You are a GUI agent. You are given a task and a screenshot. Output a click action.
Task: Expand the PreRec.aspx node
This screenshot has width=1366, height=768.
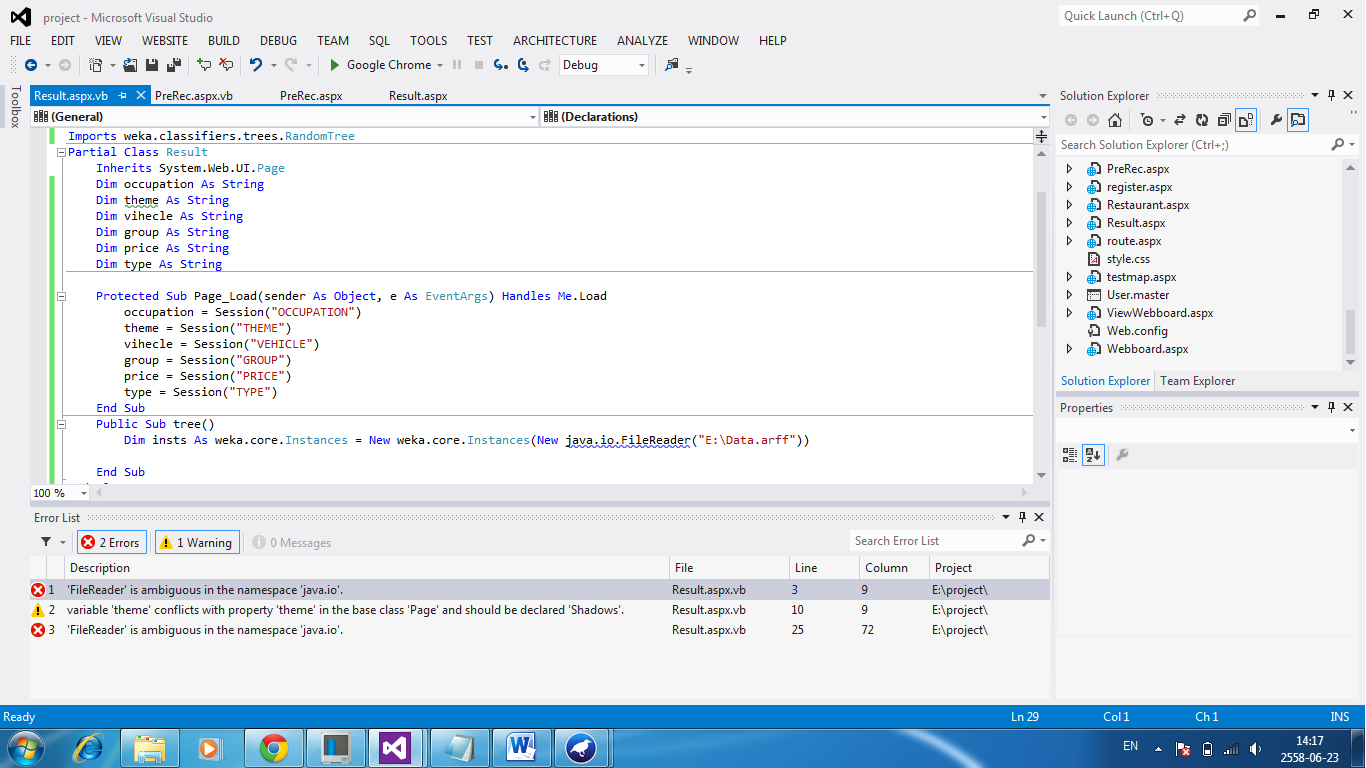pos(1070,169)
